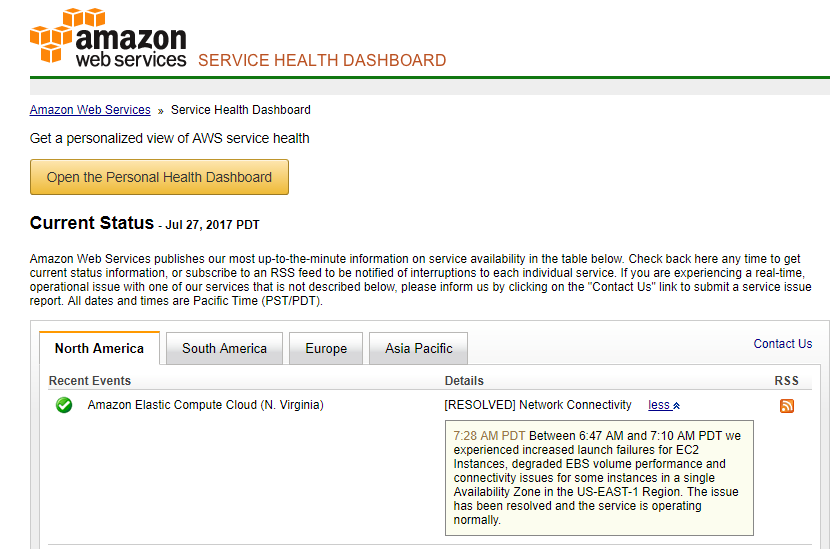Click the Current Status heading
The height and width of the screenshot is (549, 837).
pyautogui.click(x=91, y=223)
